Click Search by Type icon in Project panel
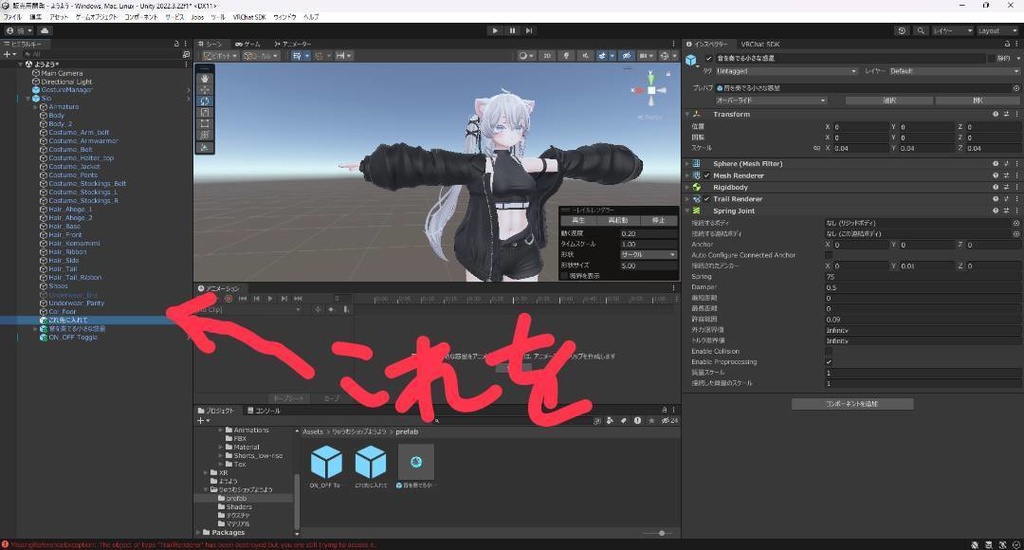 [x=609, y=421]
